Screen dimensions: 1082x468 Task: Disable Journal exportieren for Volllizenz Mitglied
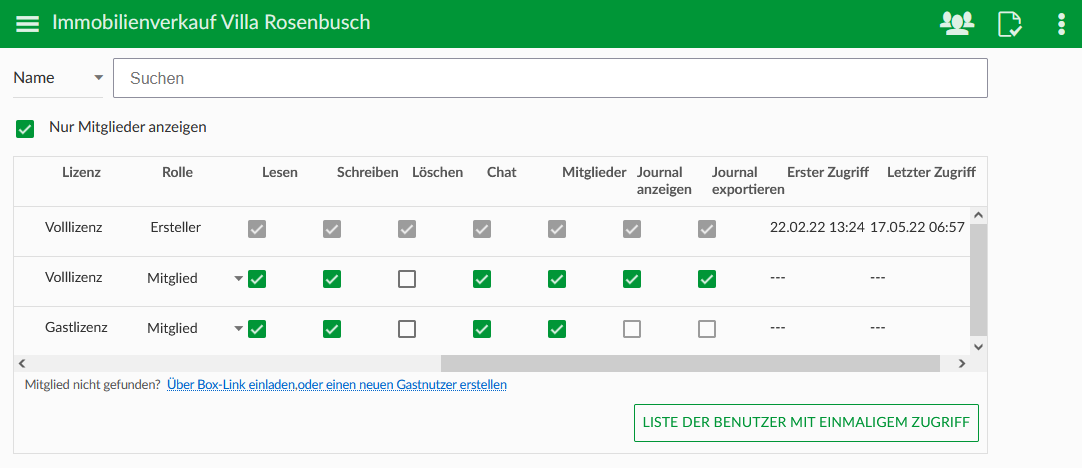tap(707, 279)
